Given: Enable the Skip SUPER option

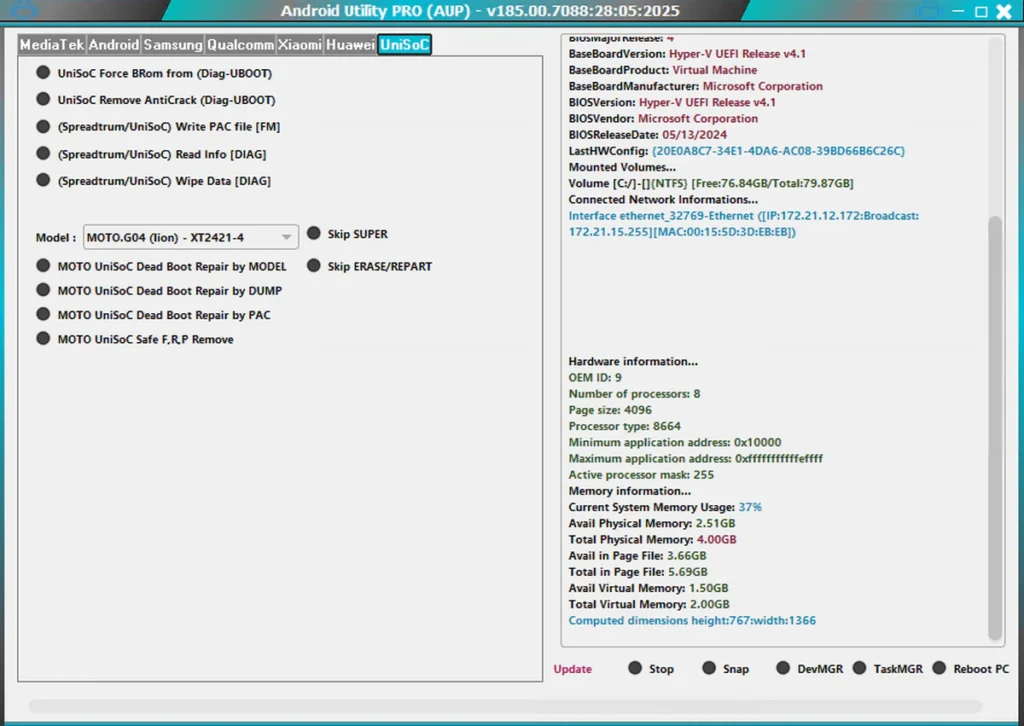Looking at the screenshot, I should (347, 234).
